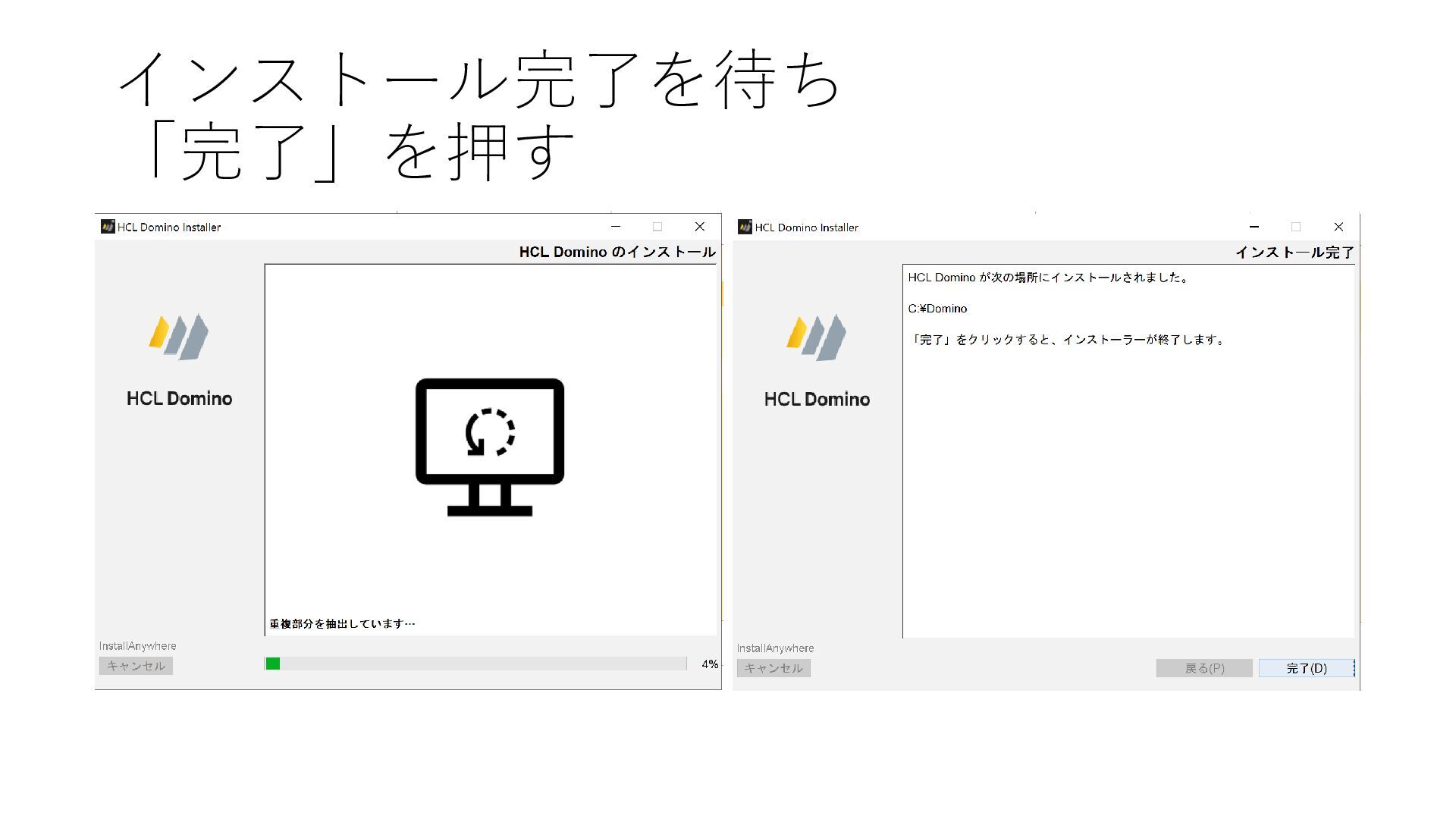Viewport: 1456px width, 819px height.
Task: Click right window title bar app icon
Action: pyautogui.click(x=745, y=227)
